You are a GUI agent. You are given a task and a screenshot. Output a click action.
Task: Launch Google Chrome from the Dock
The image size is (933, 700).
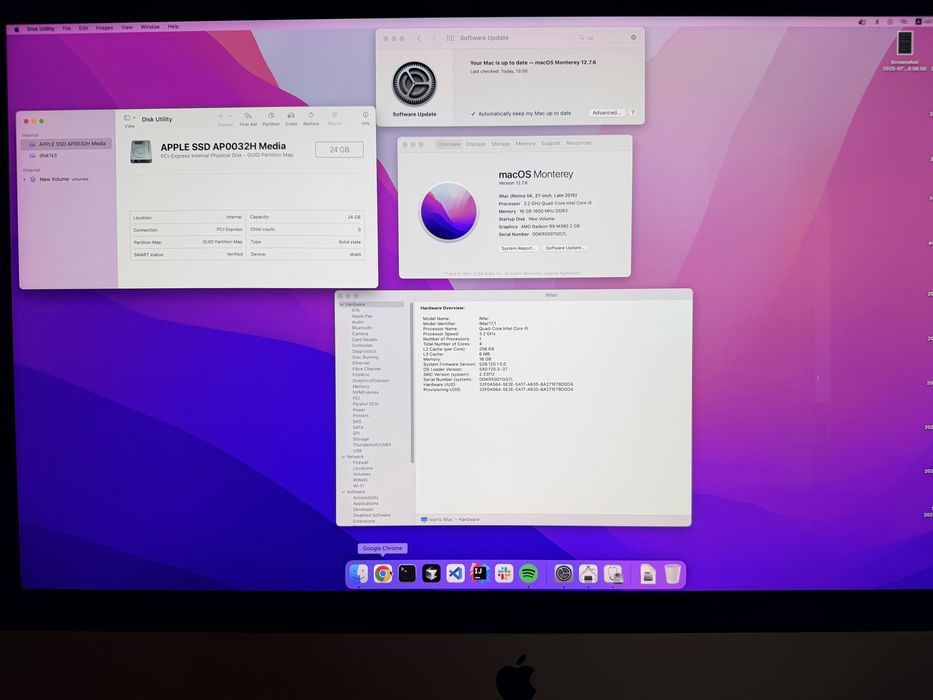(383, 574)
